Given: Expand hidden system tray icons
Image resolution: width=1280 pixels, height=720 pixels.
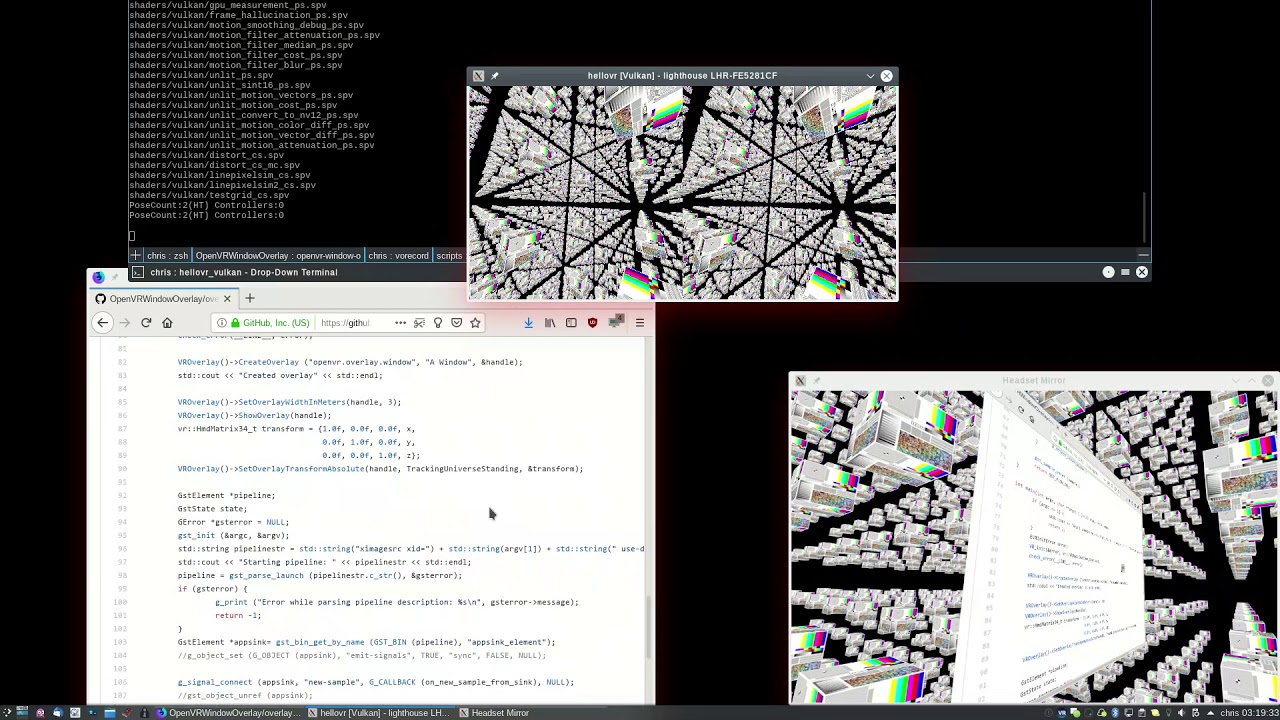Looking at the screenshot, I should click(x=1211, y=712).
